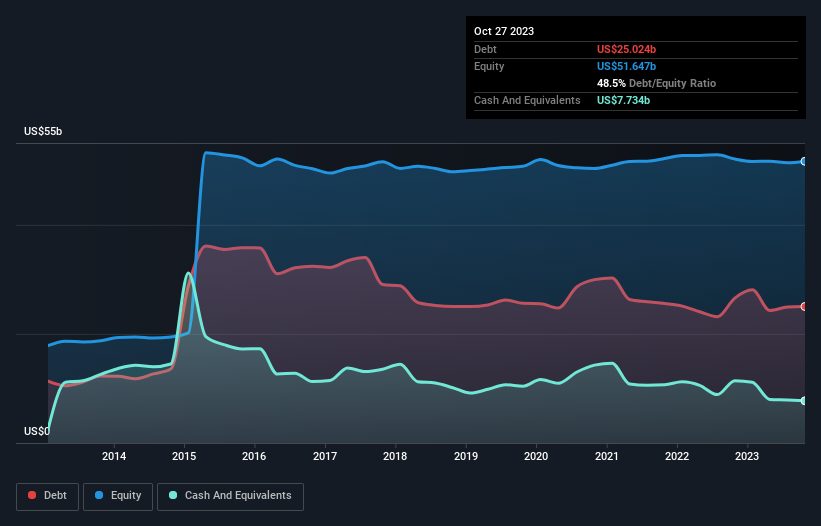Screen dimensions: 821x526
Task: Click the US$0 y-axis label
Action: pos(37,431)
